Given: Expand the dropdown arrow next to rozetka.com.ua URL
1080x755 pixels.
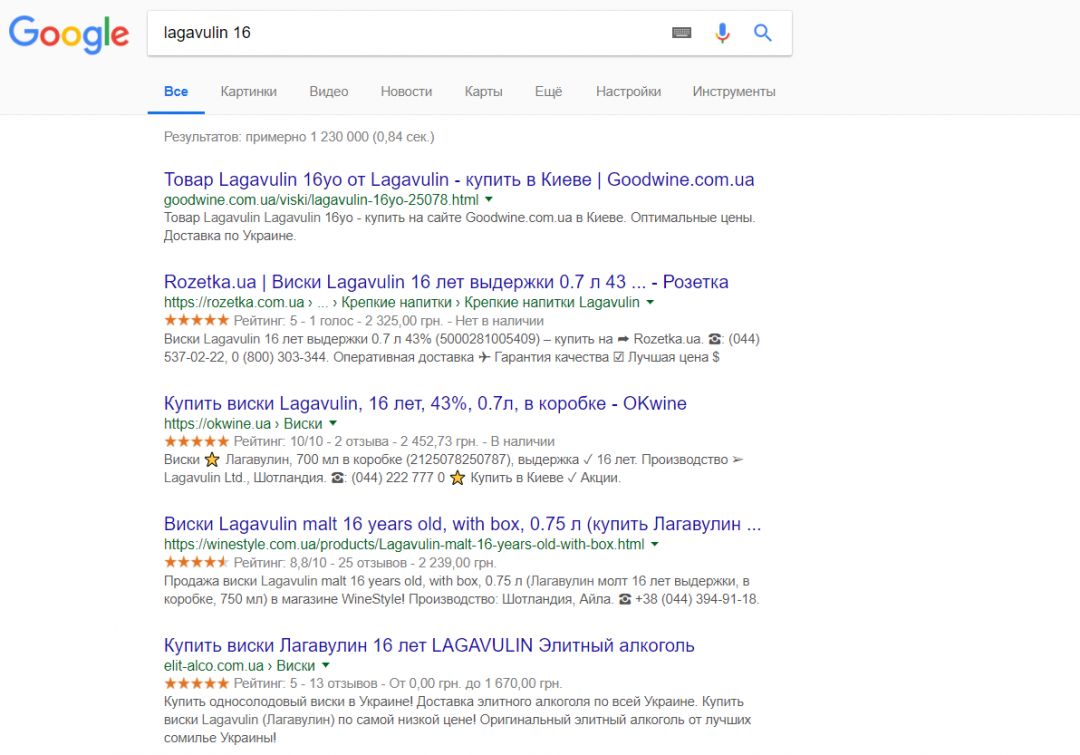Looking at the screenshot, I should [x=650, y=302].
